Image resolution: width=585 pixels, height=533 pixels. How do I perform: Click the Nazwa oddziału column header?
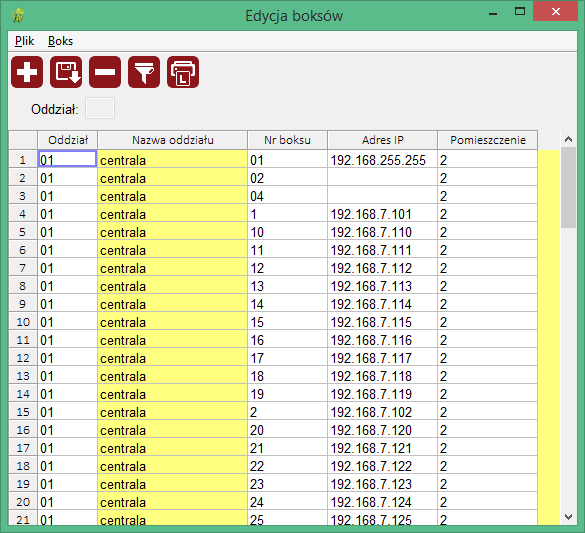(173, 140)
